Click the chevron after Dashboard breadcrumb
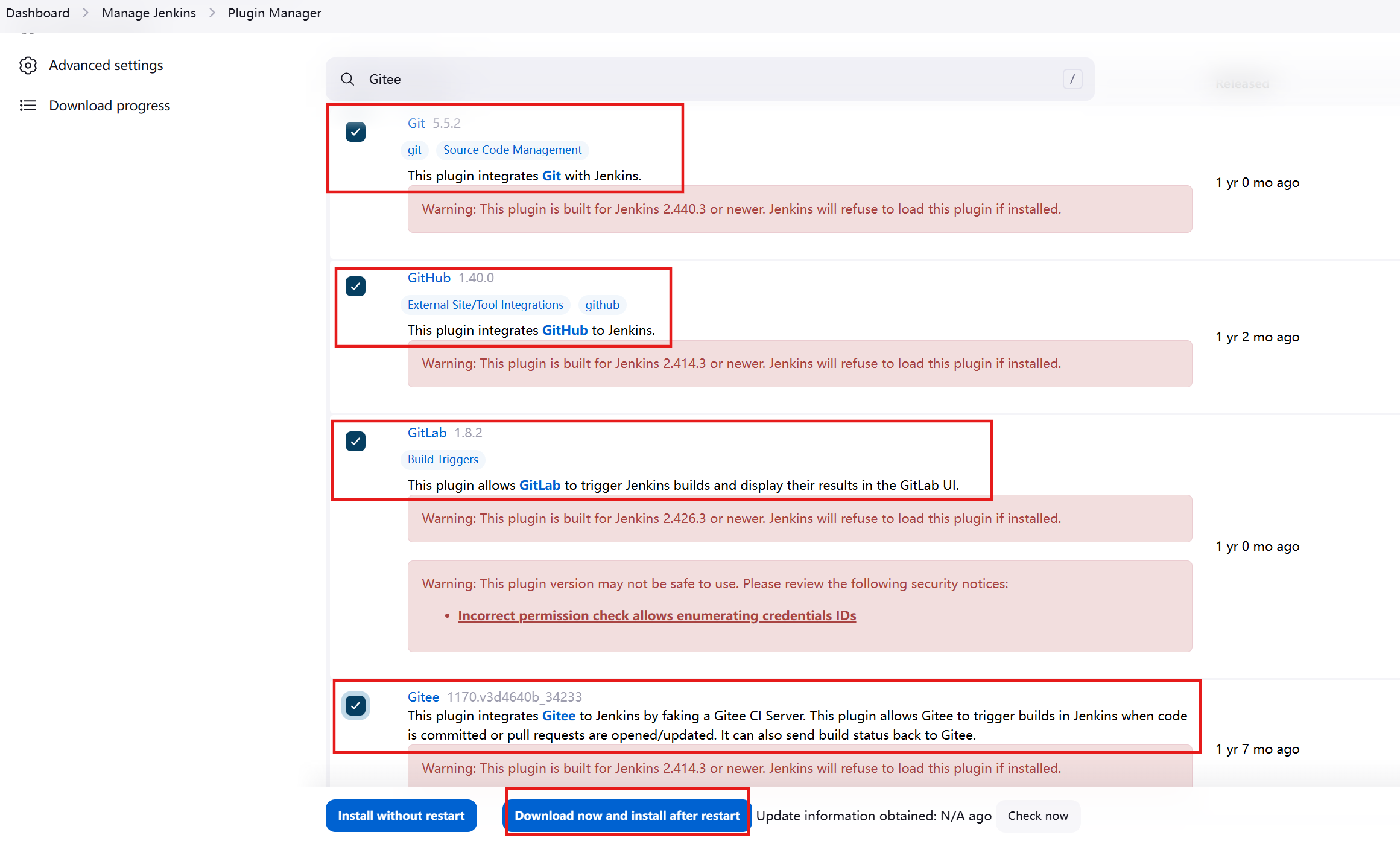1400x841 pixels. coord(86,13)
